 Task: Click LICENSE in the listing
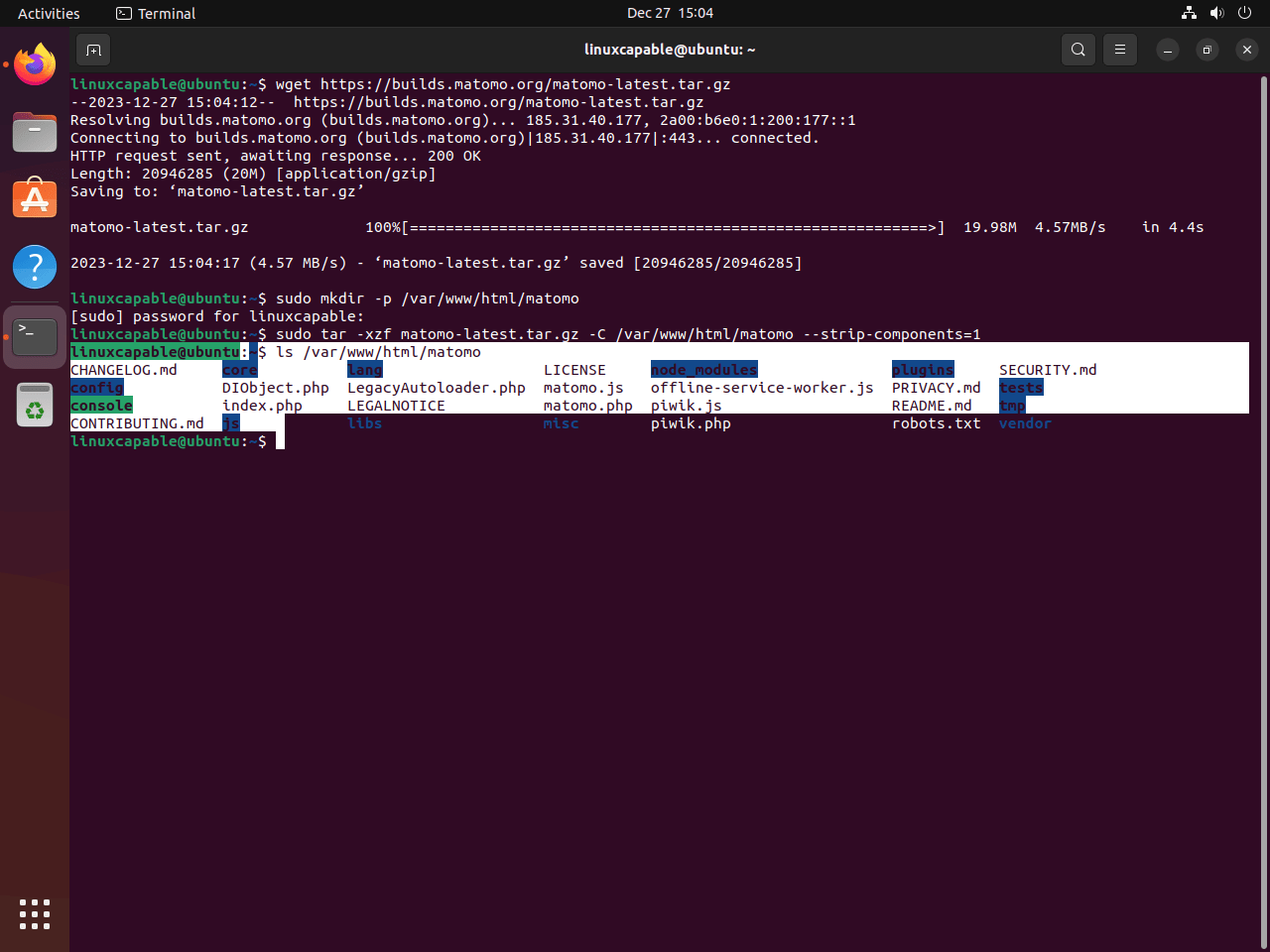(574, 370)
